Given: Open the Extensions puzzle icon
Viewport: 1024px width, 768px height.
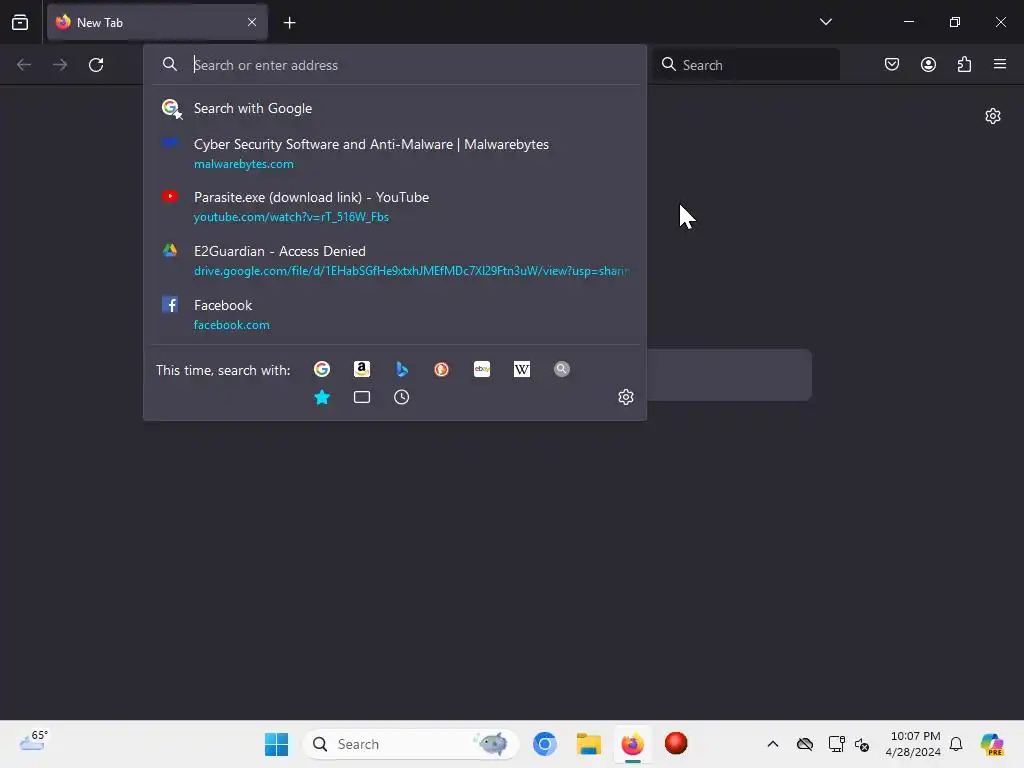Looking at the screenshot, I should pos(964,64).
